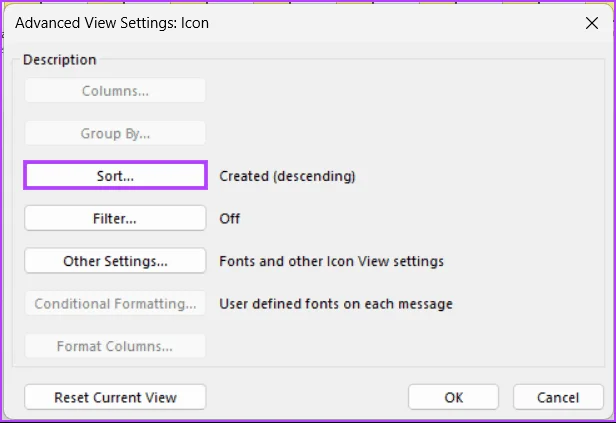Cancel the Advanced View Settings dialog

coord(558,397)
